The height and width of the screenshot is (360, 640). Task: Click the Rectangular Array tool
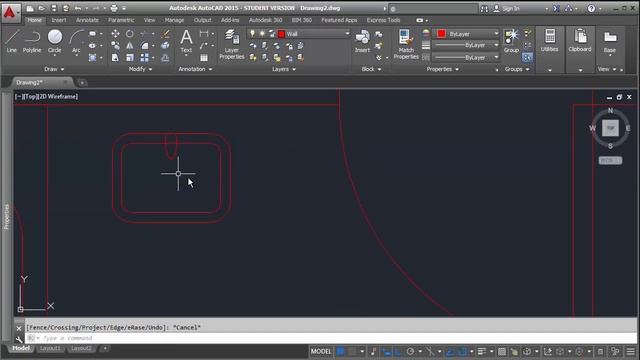click(x=144, y=58)
